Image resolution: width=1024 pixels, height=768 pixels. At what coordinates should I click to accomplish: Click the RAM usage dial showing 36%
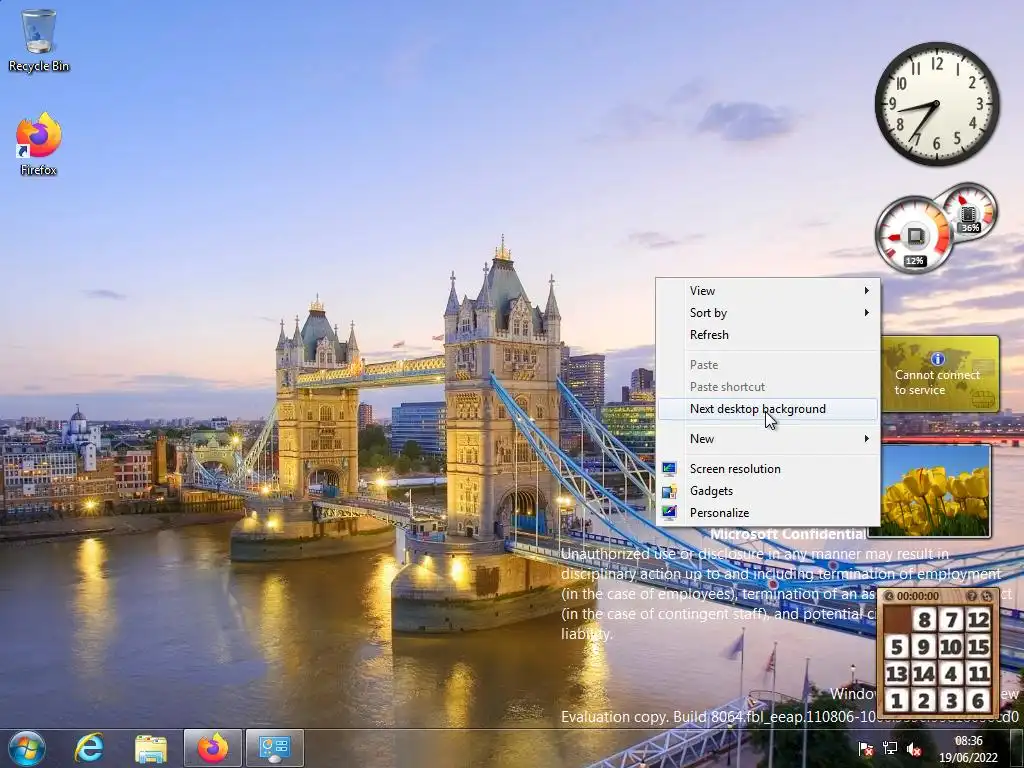pyautogui.click(x=969, y=212)
